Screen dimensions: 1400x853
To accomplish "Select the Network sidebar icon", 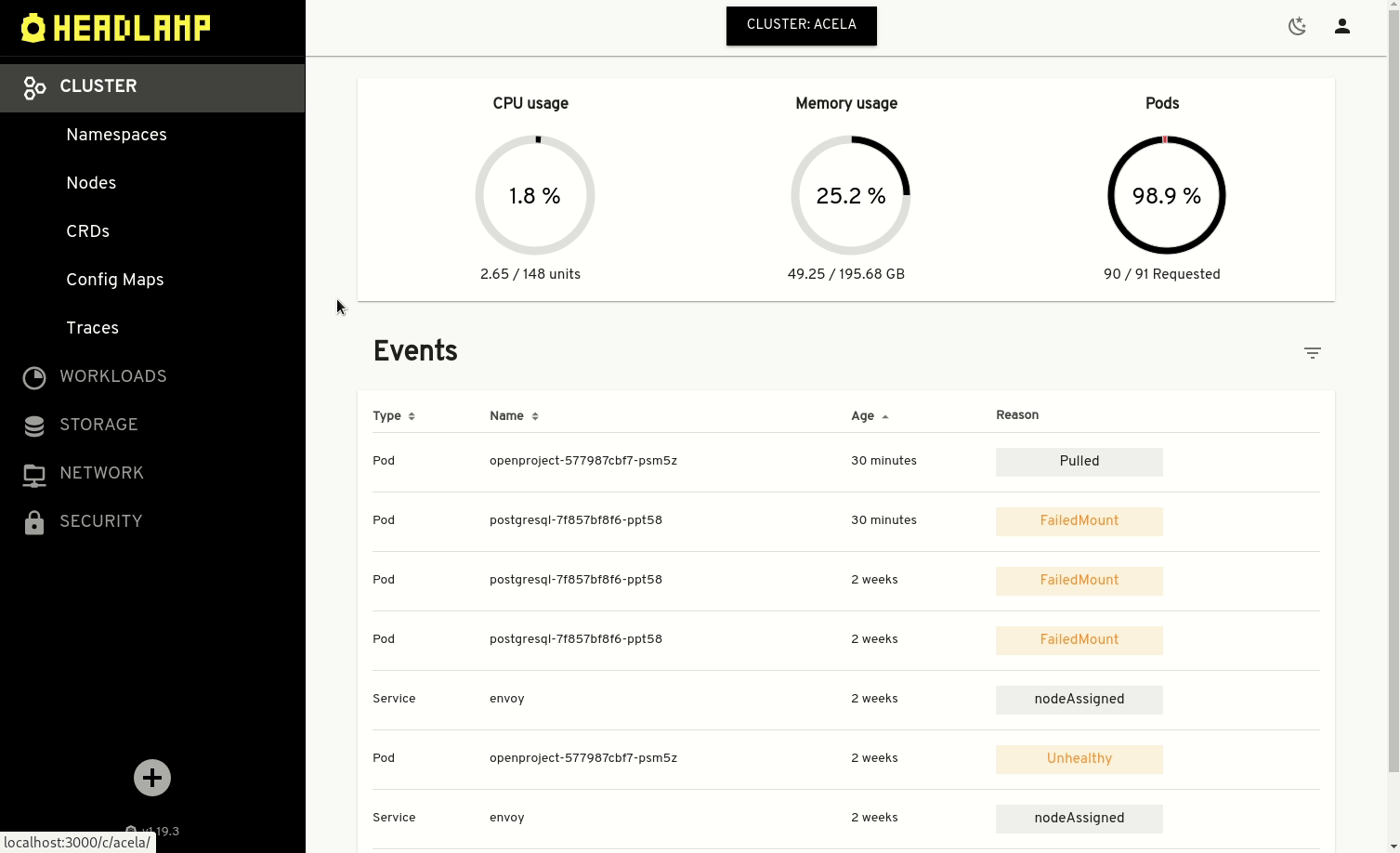I will click(34, 474).
